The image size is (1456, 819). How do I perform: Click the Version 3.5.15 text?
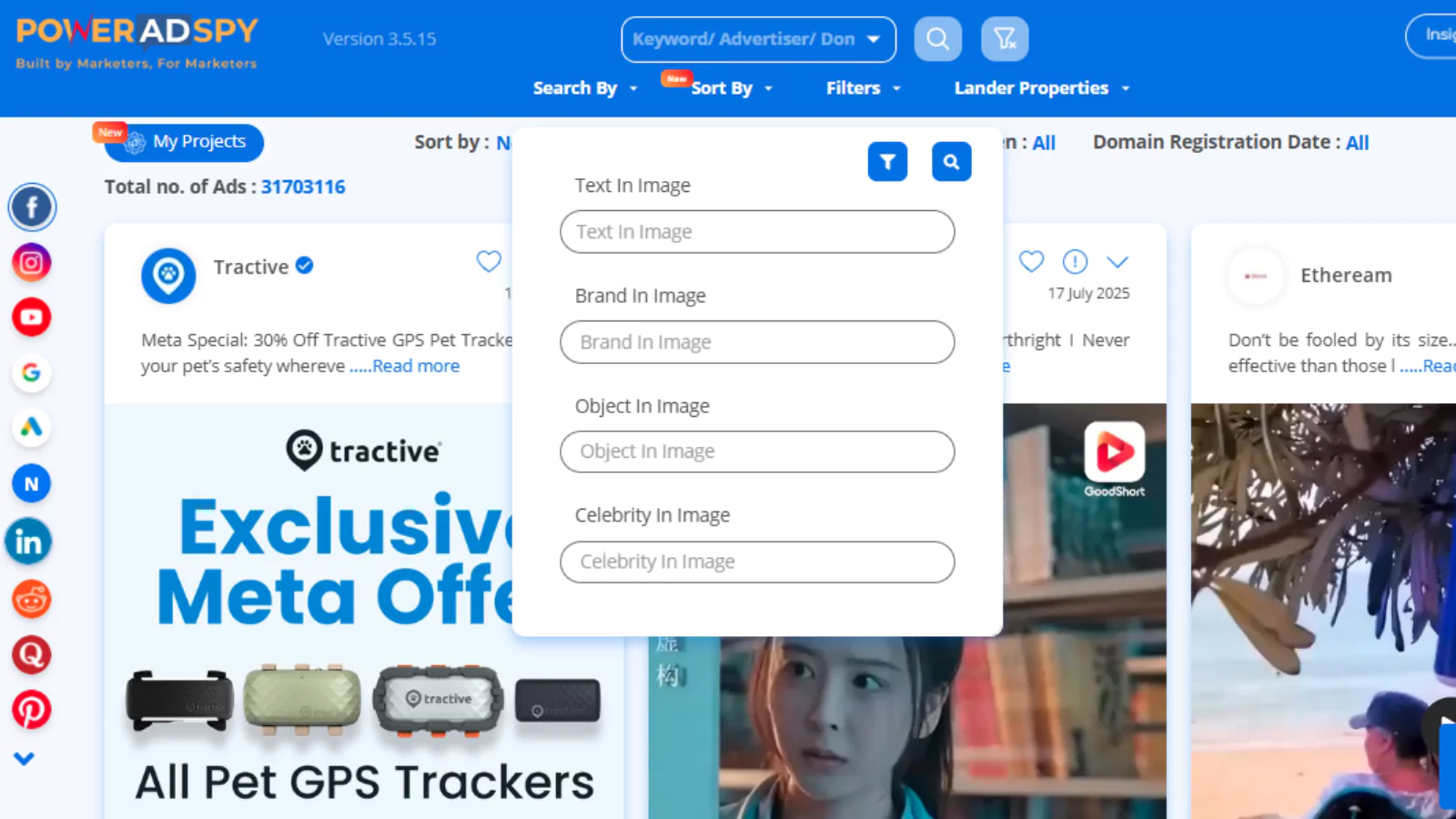[x=379, y=39]
